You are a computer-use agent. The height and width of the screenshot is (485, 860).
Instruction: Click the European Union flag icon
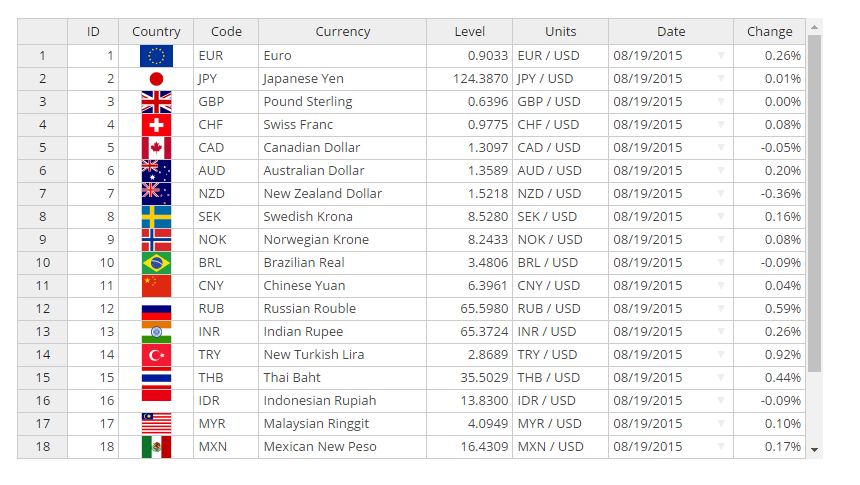pos(156,56)
